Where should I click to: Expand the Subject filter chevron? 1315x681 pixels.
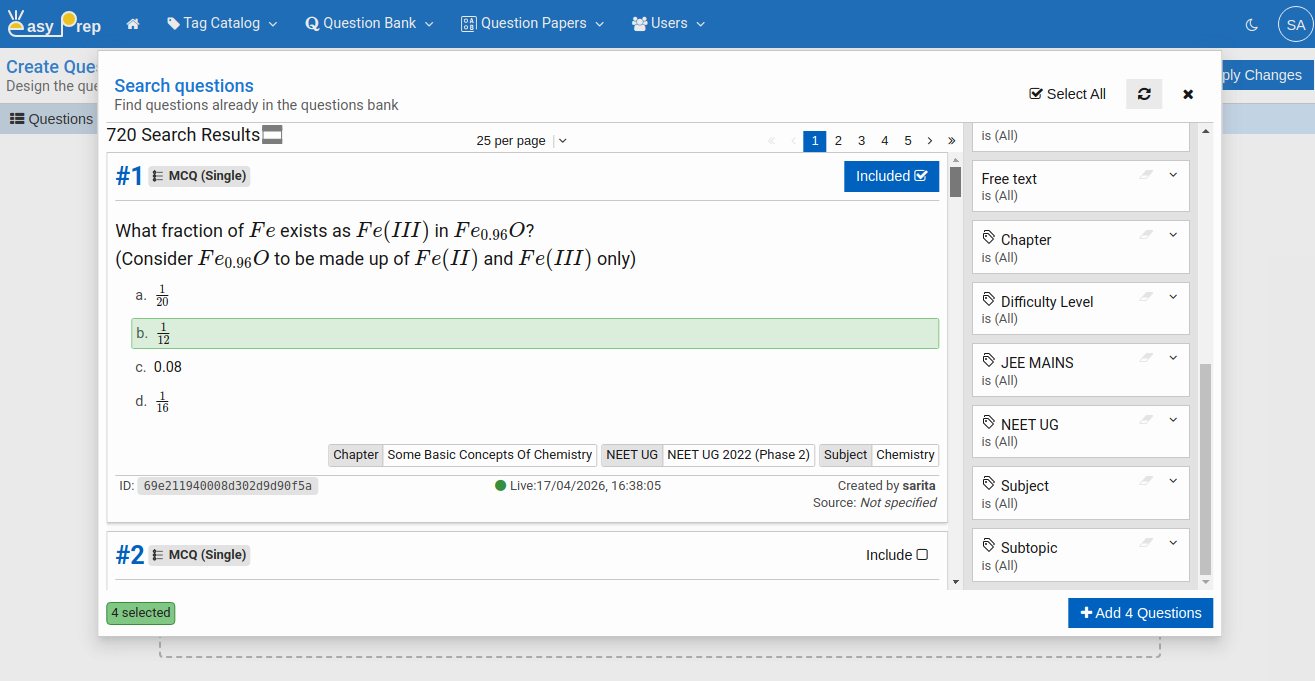coord(1173,481)
